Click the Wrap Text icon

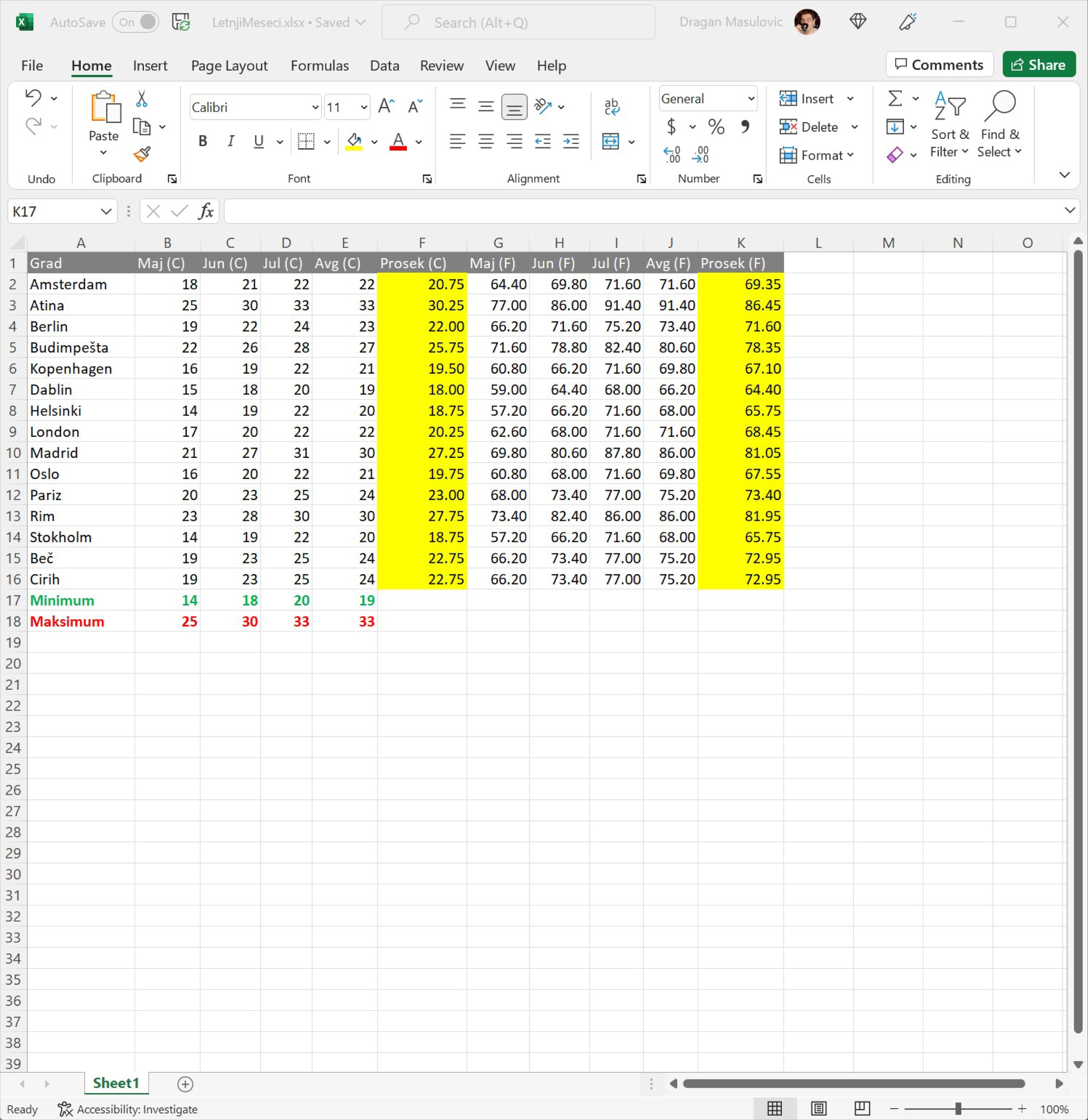tap(611, 107)
